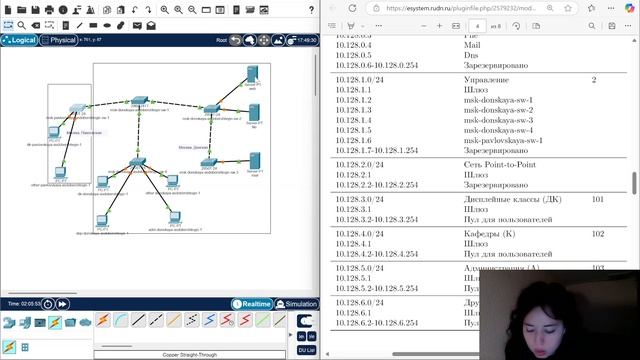The width and height of the screenshot is (640, 360).
Task: Add page to favorites with star
Action: click(568, 8)
